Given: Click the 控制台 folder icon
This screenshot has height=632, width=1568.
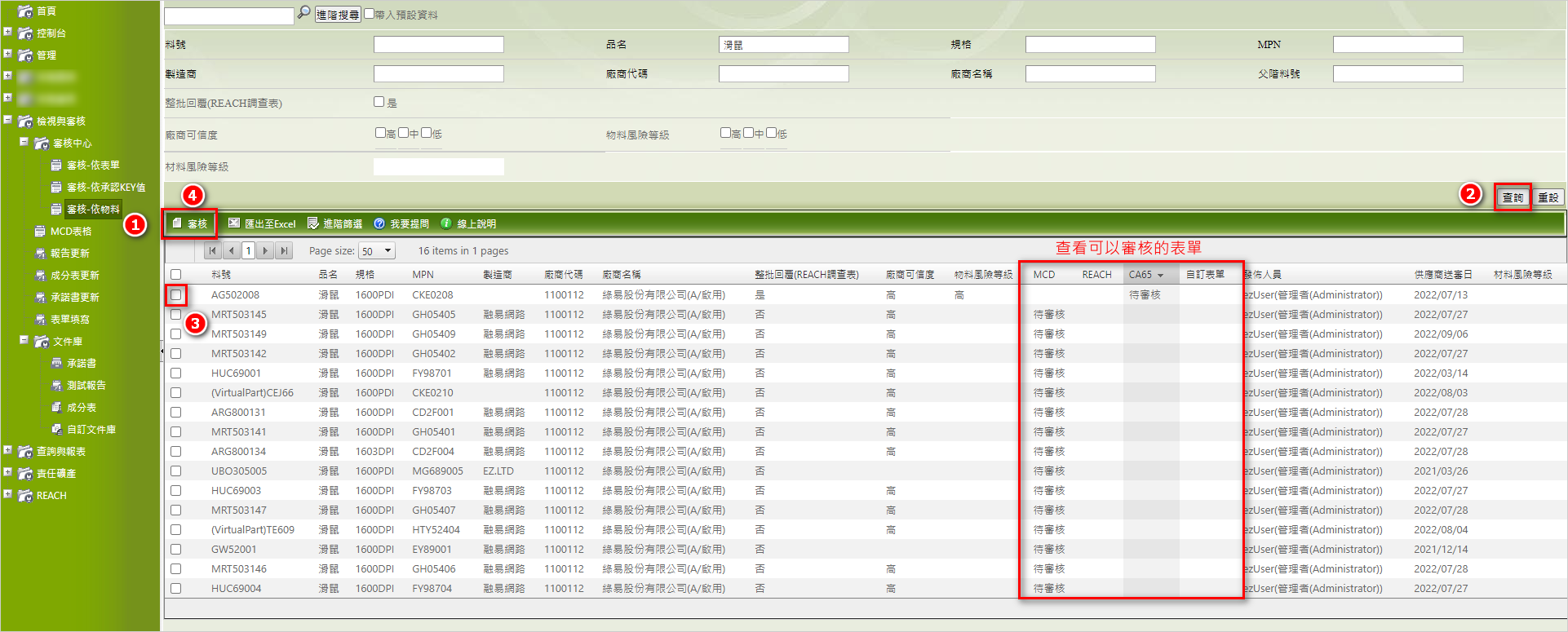Looking at the screenshot, I should point(25,33).
